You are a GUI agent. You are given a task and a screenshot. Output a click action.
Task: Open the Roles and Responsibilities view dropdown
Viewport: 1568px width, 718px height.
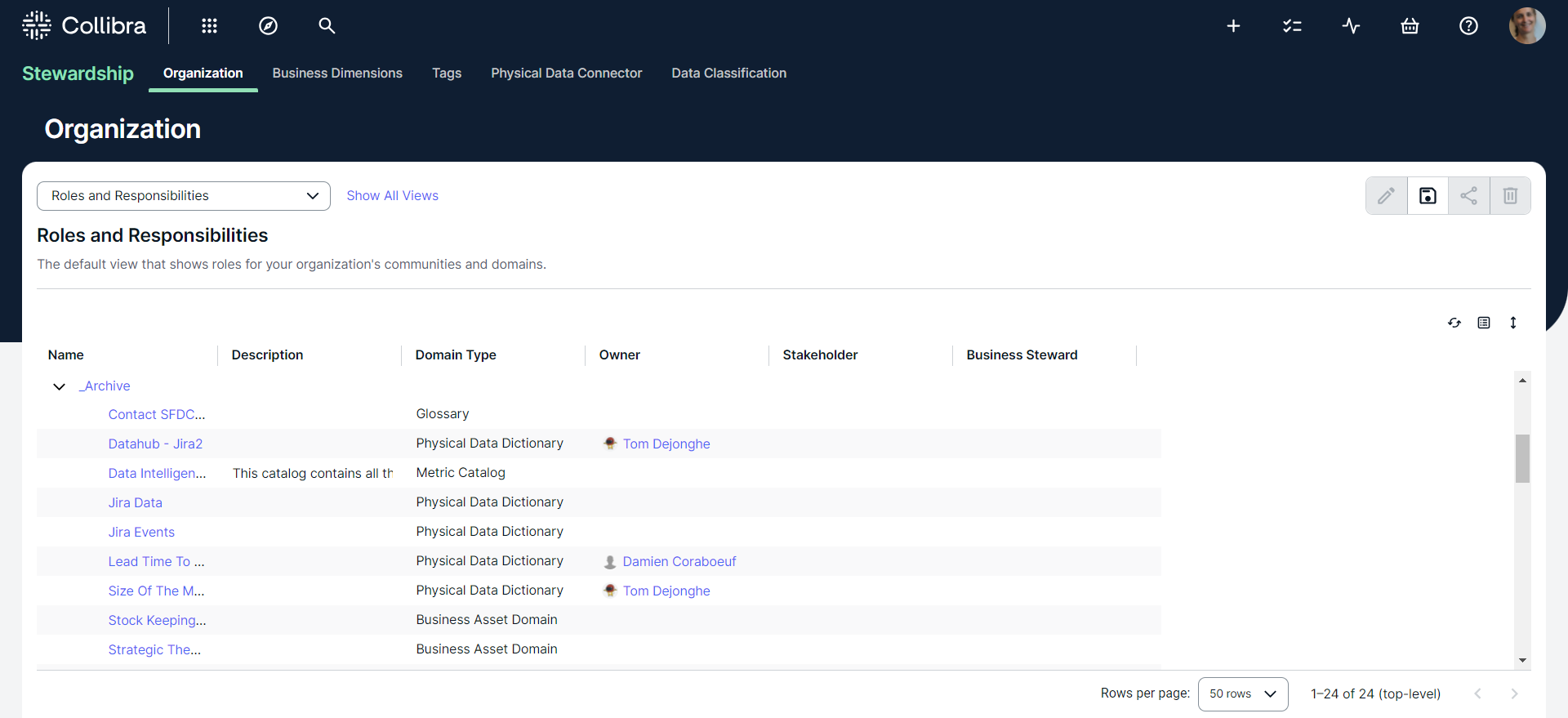pos(184,196)
